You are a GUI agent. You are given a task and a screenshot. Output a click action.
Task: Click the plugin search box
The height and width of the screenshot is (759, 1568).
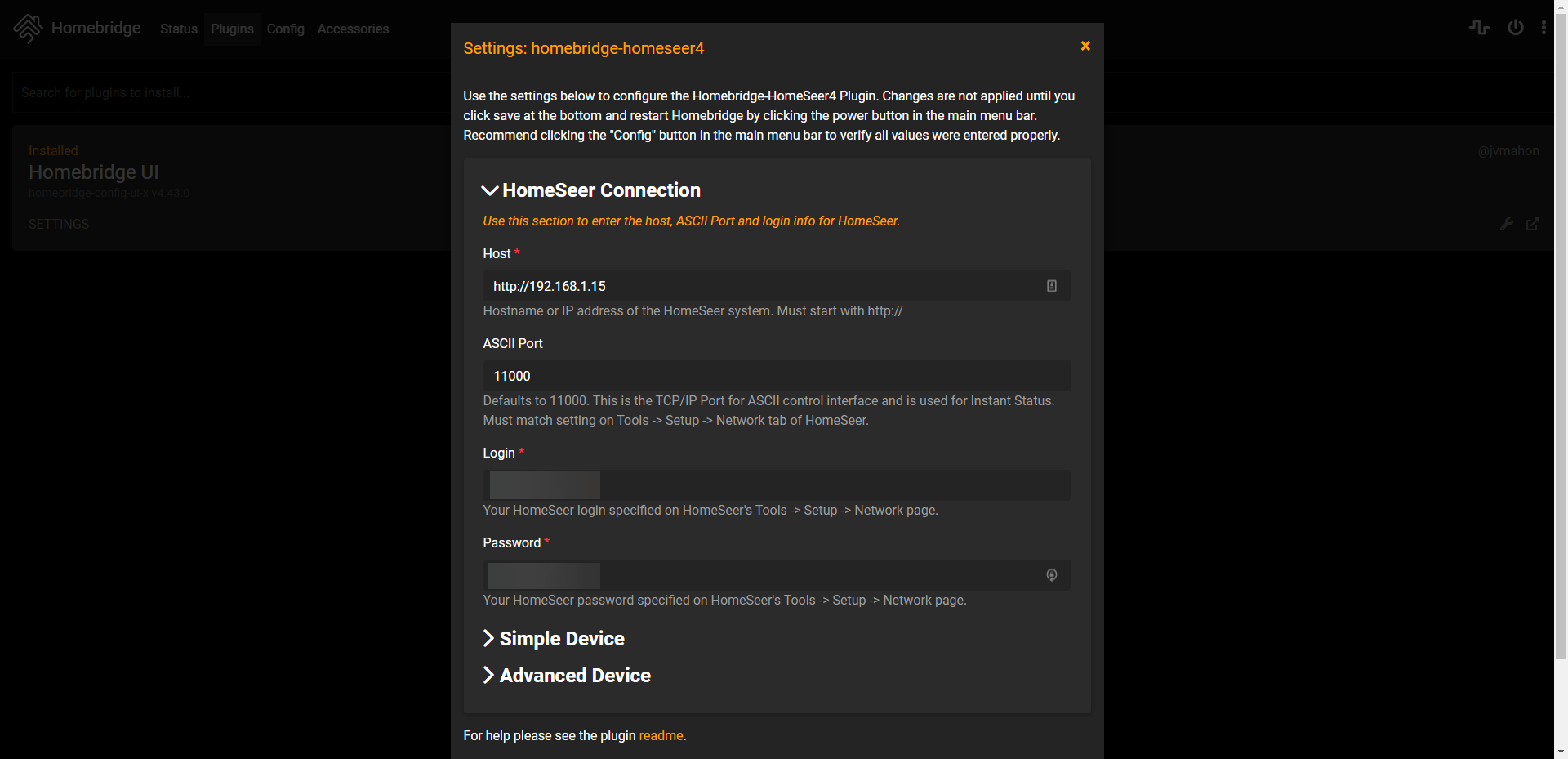231,92
